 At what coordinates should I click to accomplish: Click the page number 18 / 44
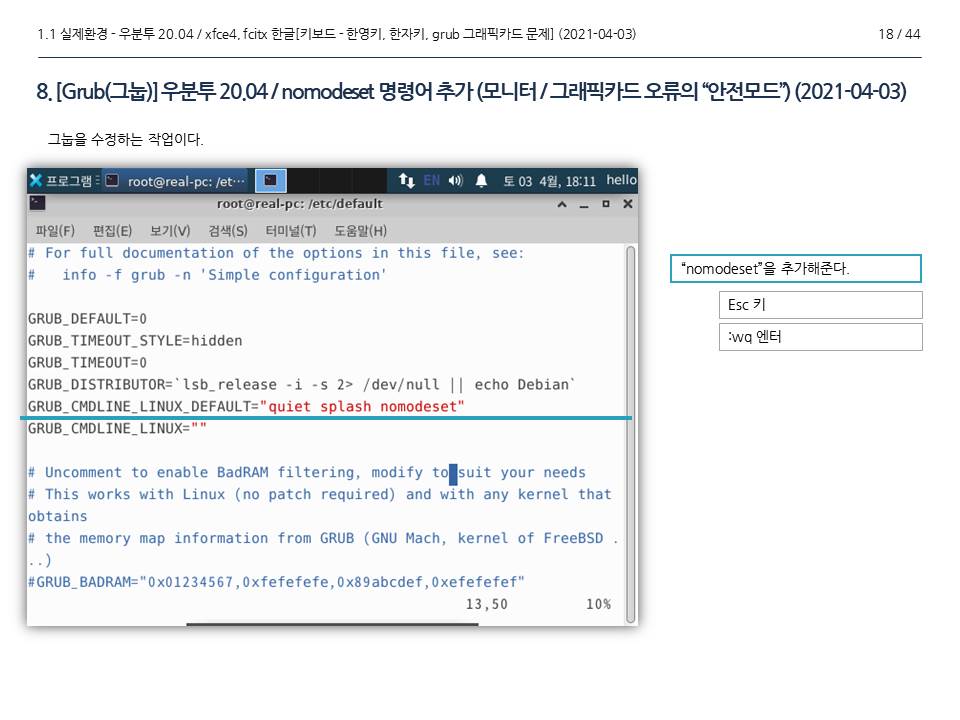pyautogui.click(x=899, y=34)
